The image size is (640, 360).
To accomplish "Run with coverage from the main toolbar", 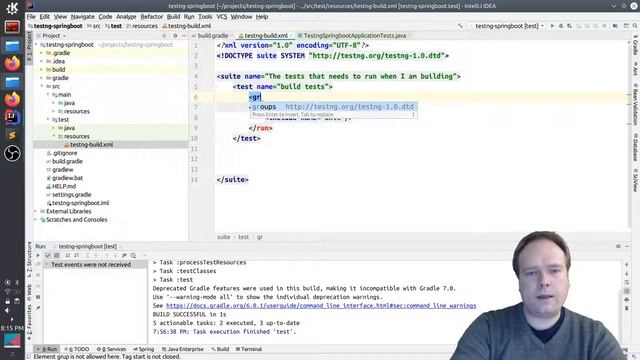I will click(569, 26).
